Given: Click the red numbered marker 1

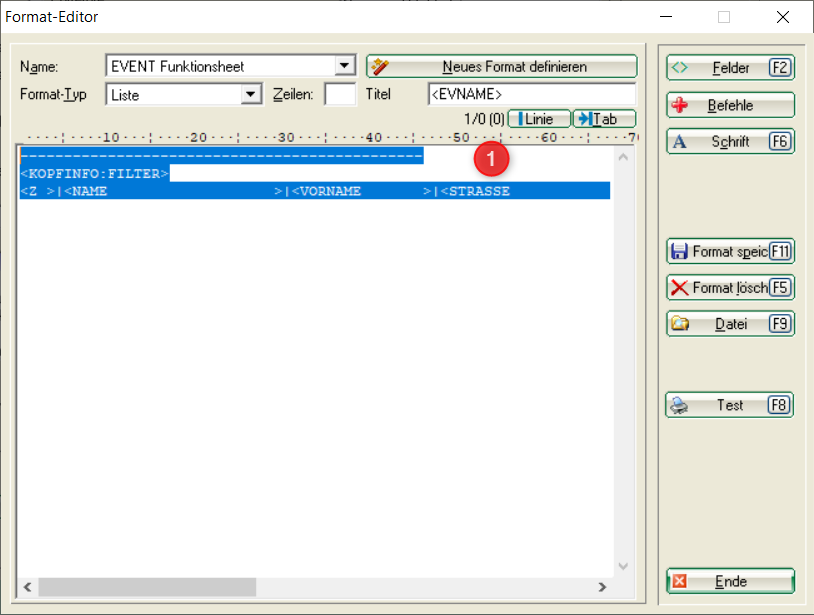Looking at the screenshot, I should [491, 157].
